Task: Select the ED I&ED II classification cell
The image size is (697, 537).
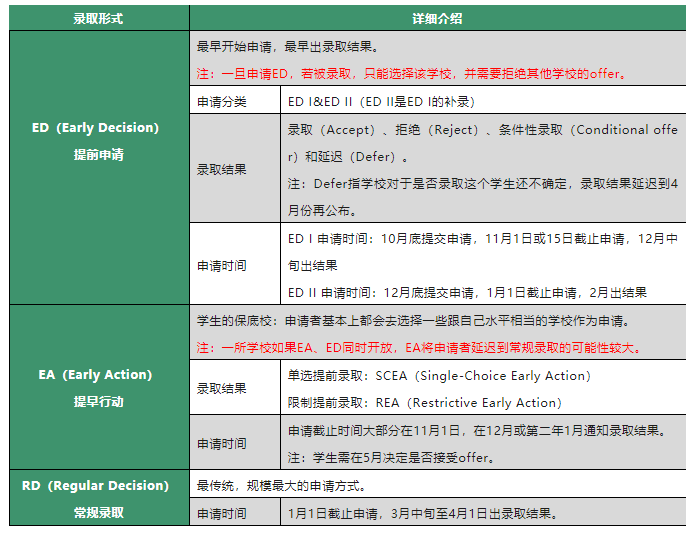Action: coord(380,101)
